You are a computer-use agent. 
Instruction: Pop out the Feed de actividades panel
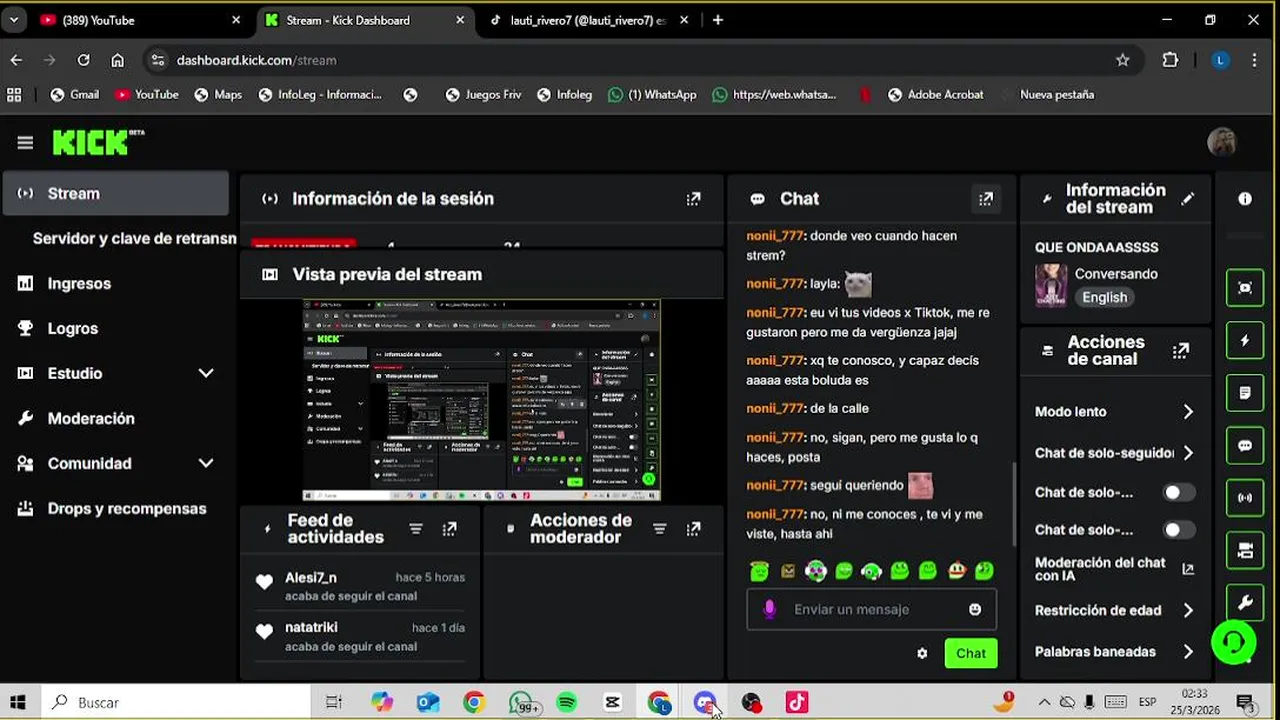pos(450,529)
